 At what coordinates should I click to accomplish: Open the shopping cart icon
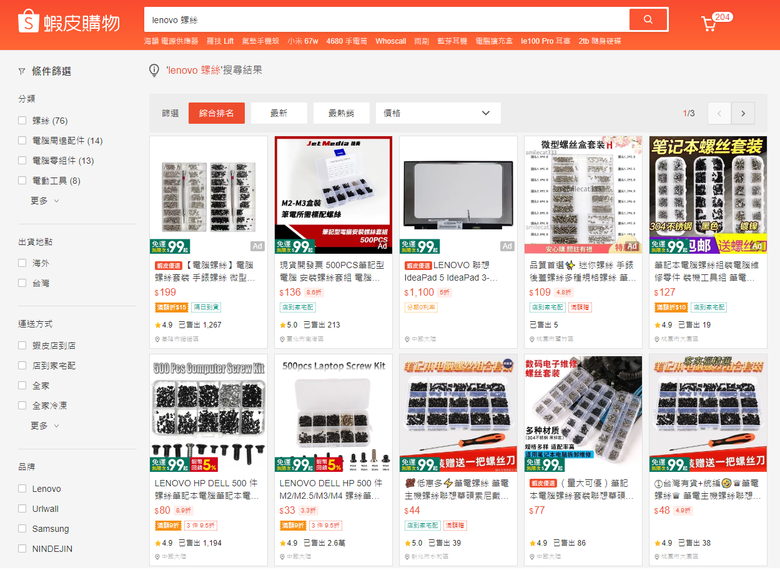707,24
